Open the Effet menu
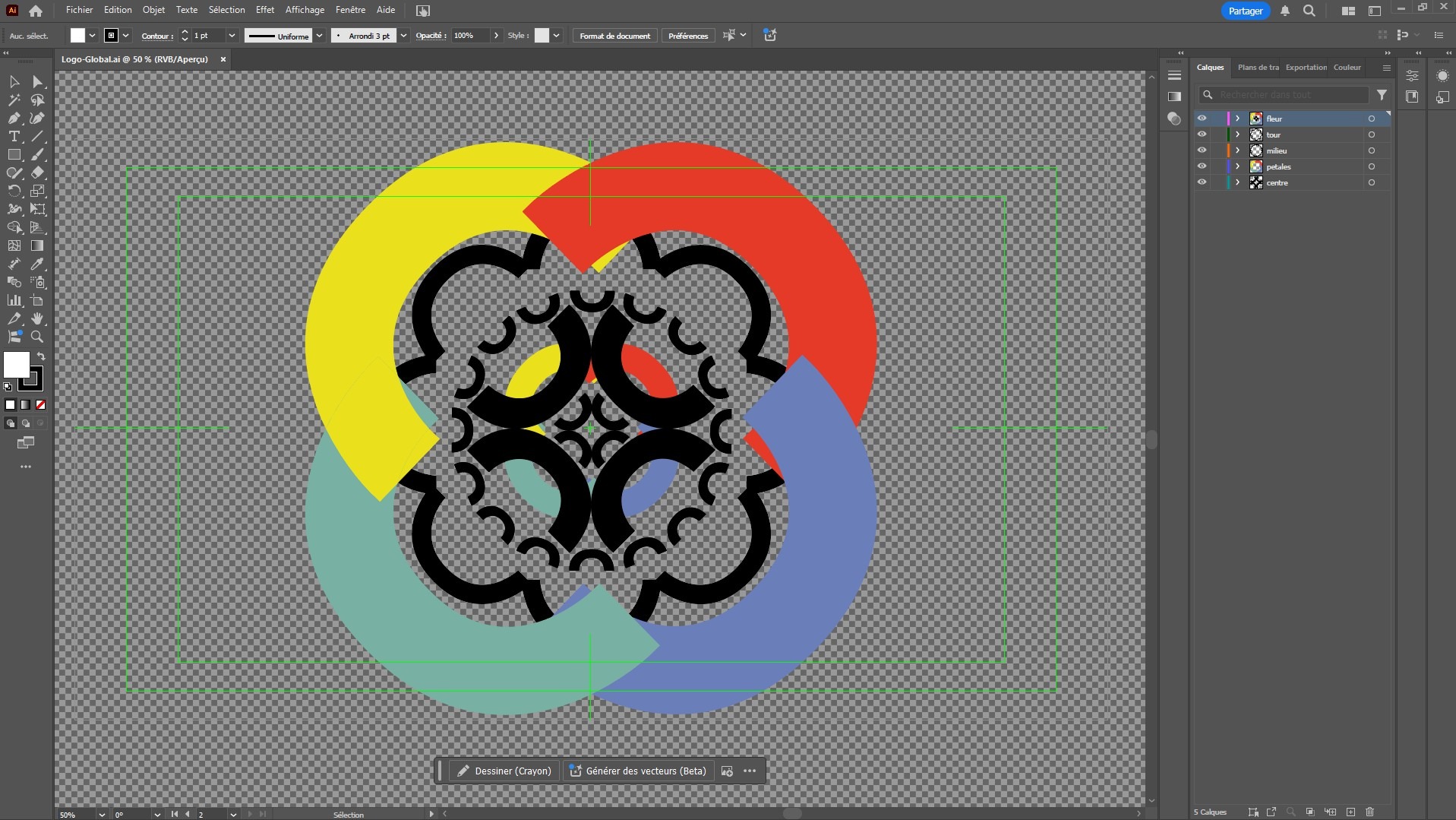The width and height of the screenshot is (1456, 820). click(264, 10)
